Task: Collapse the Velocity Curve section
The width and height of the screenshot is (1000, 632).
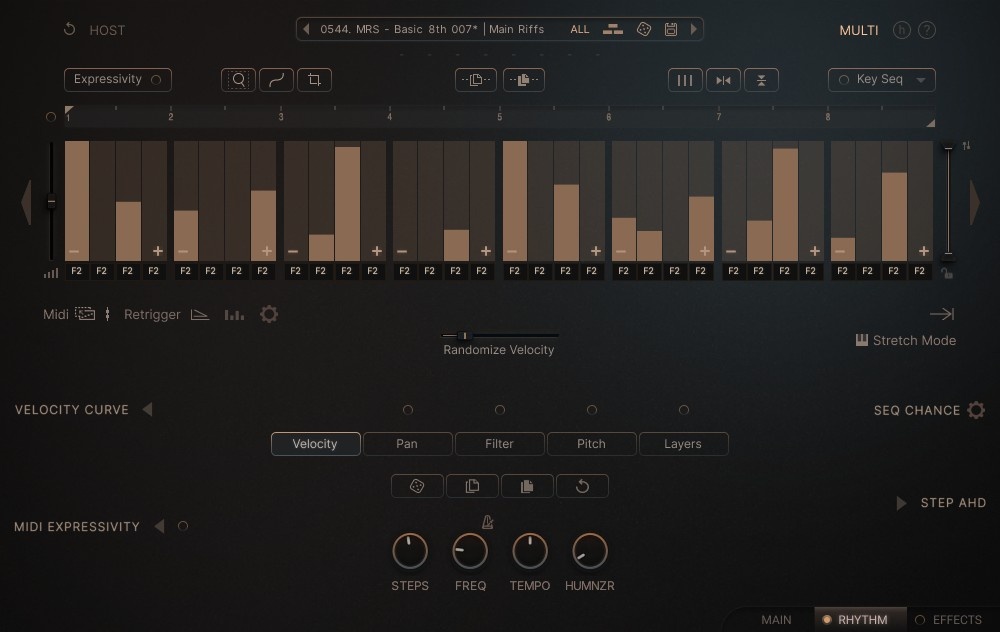Action: point(147,409)
